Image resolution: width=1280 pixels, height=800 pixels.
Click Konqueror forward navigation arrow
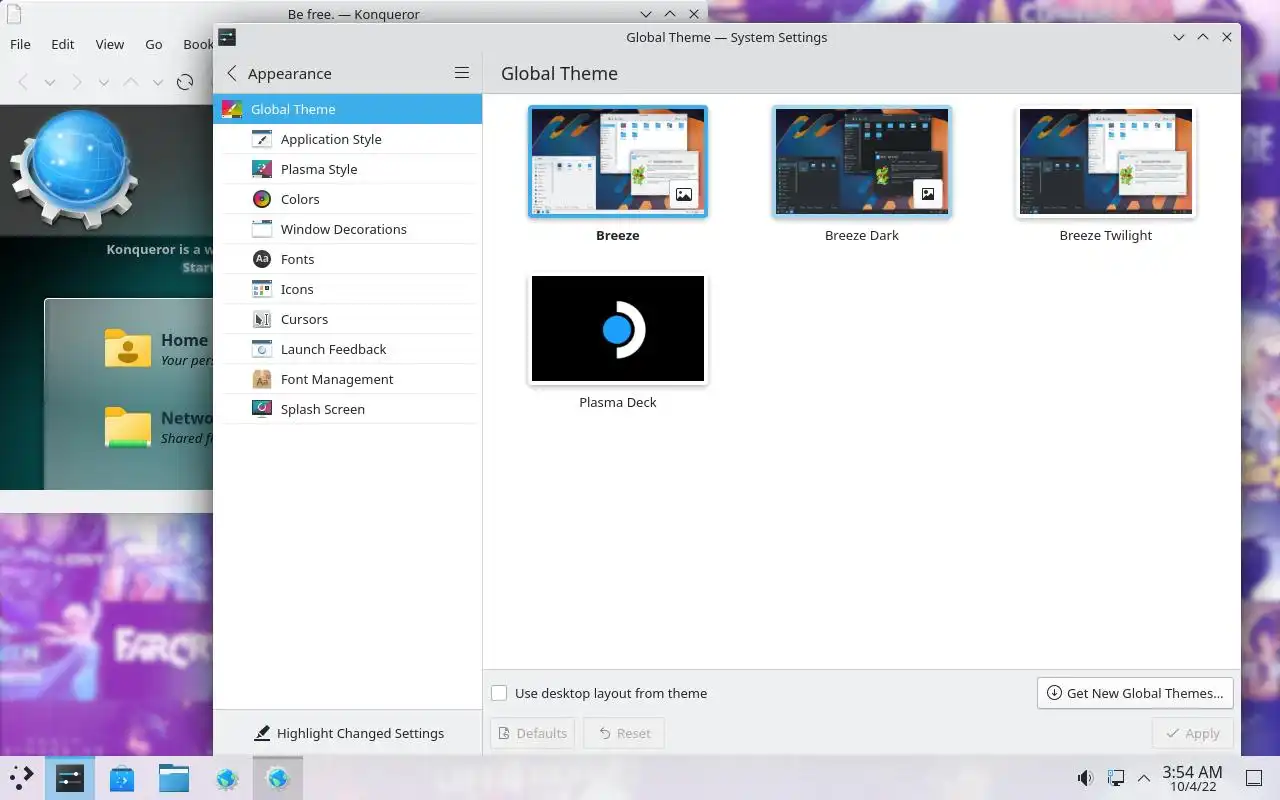coord(77,82)
